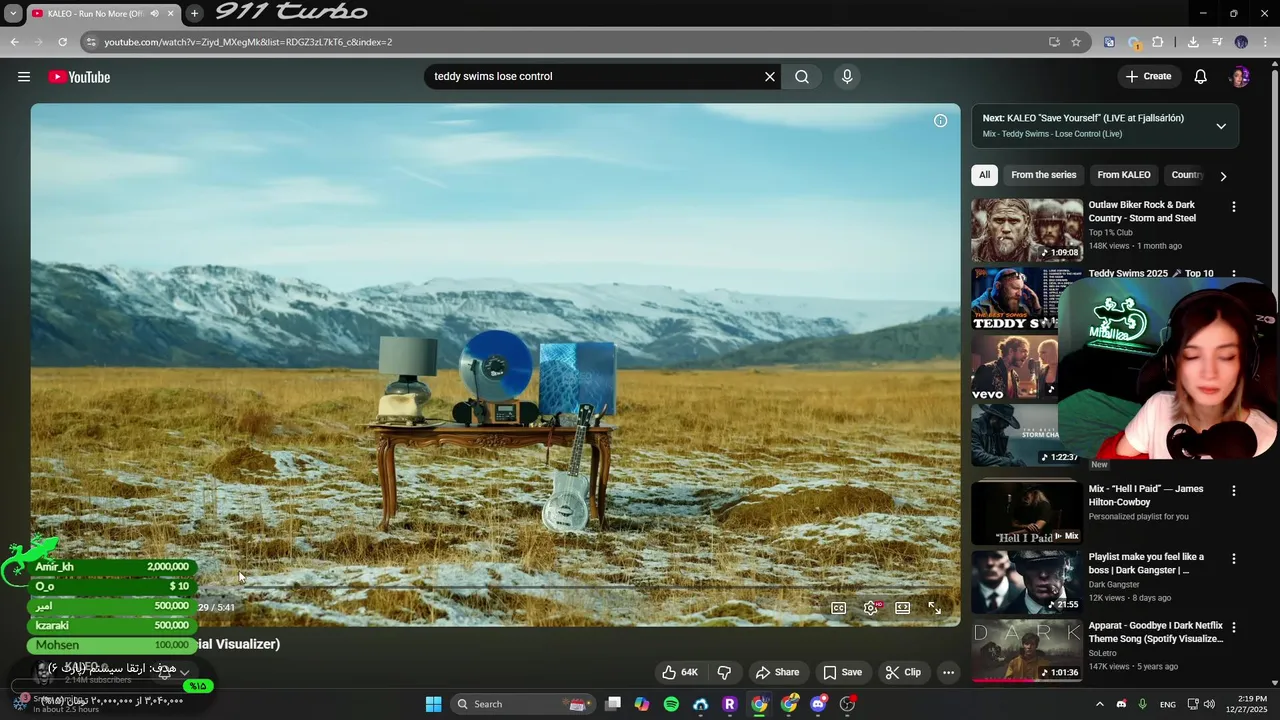
Task: Click the page vertical scrollbar
Action: click(x=1274, y=370)
